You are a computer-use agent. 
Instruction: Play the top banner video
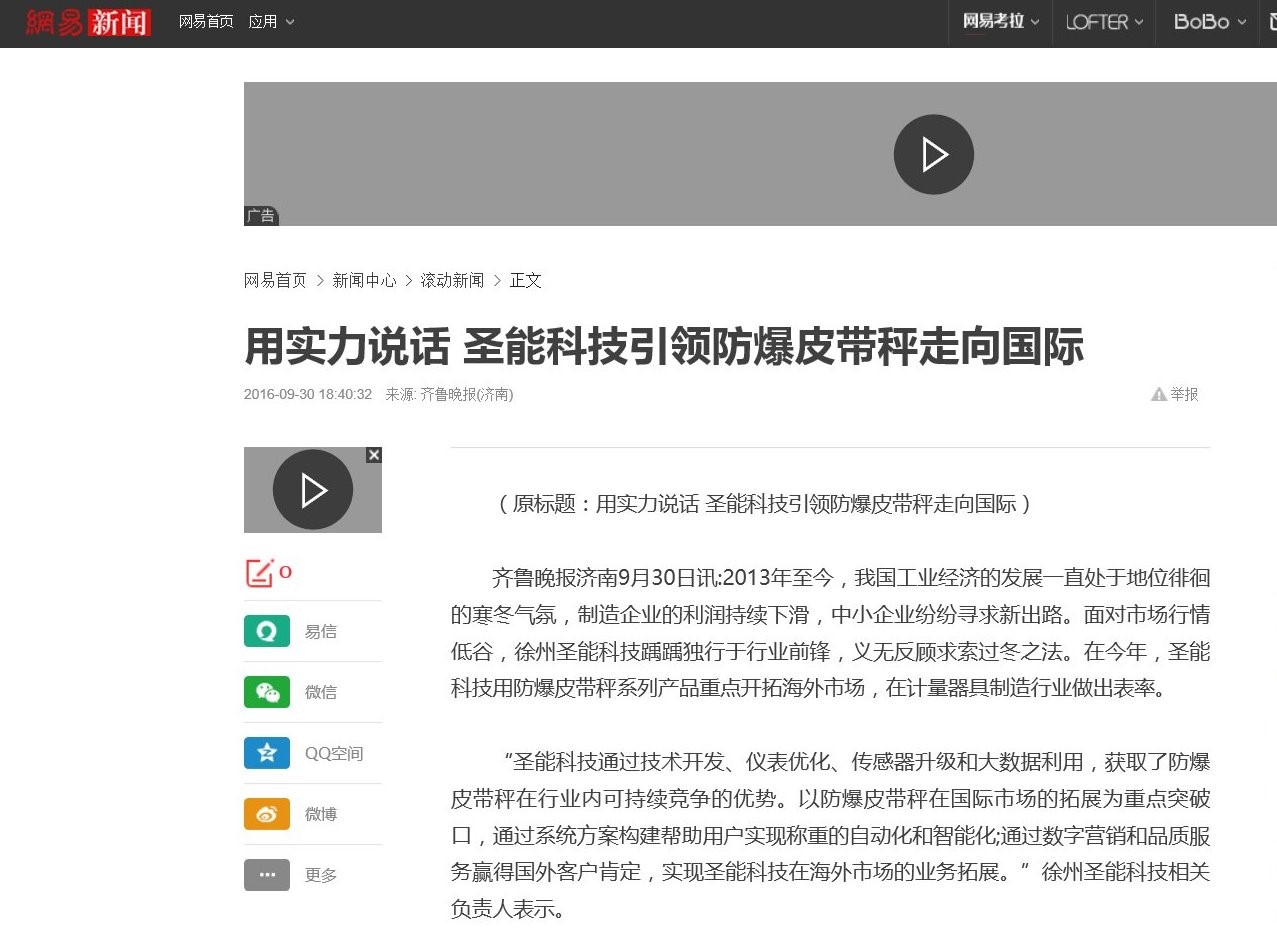[x=933, y=154]
